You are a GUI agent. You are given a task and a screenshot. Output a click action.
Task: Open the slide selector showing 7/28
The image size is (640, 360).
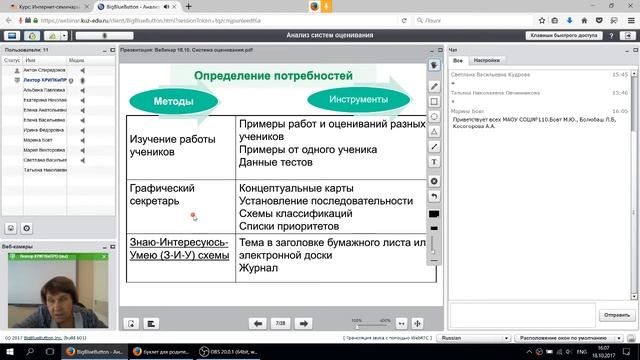[280, 323]
